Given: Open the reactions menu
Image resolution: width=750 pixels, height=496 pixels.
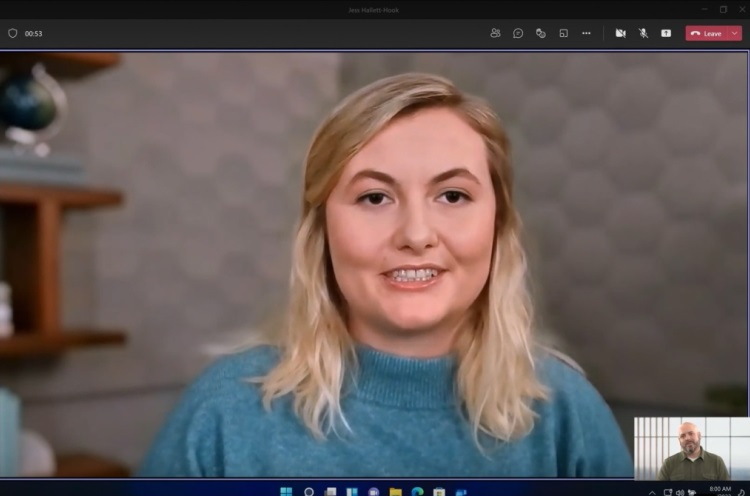Looking at the screenshot, I should tap(541, 33).
